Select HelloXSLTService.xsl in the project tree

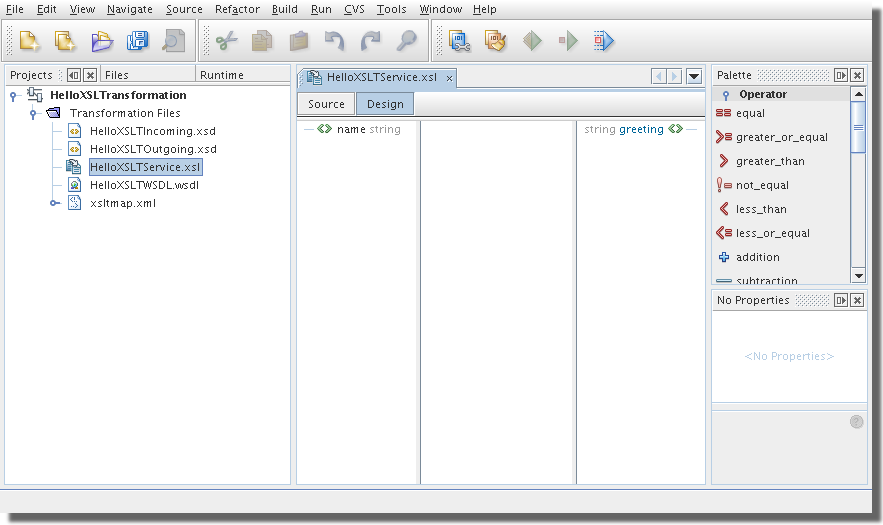pos(145,167)
